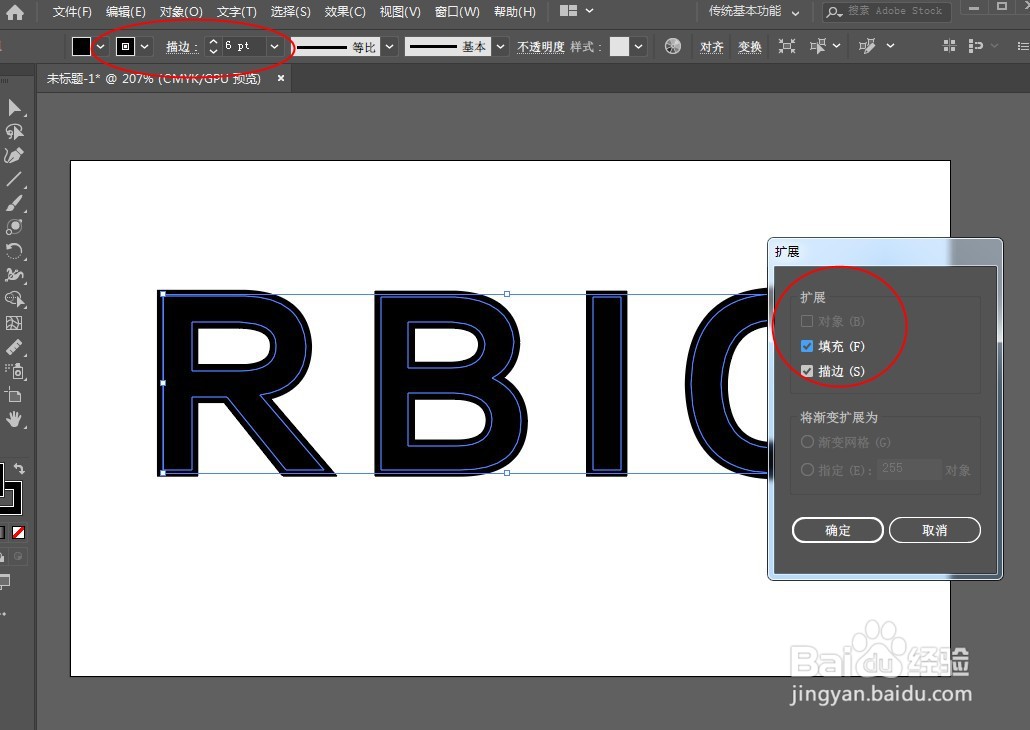
Task: Click the 搜索 Adobe Stock search field
Action: [887, 11]
